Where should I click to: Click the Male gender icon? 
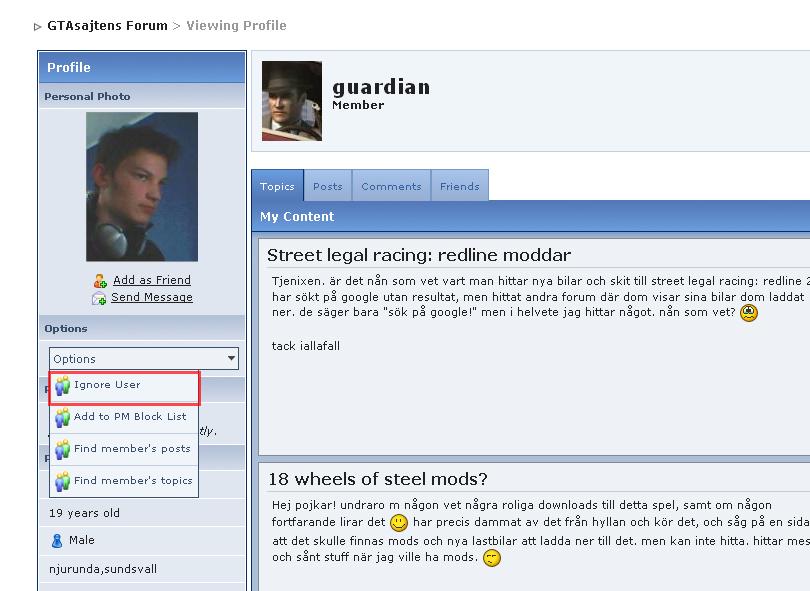pyautogui.click(x=57, y=541)
